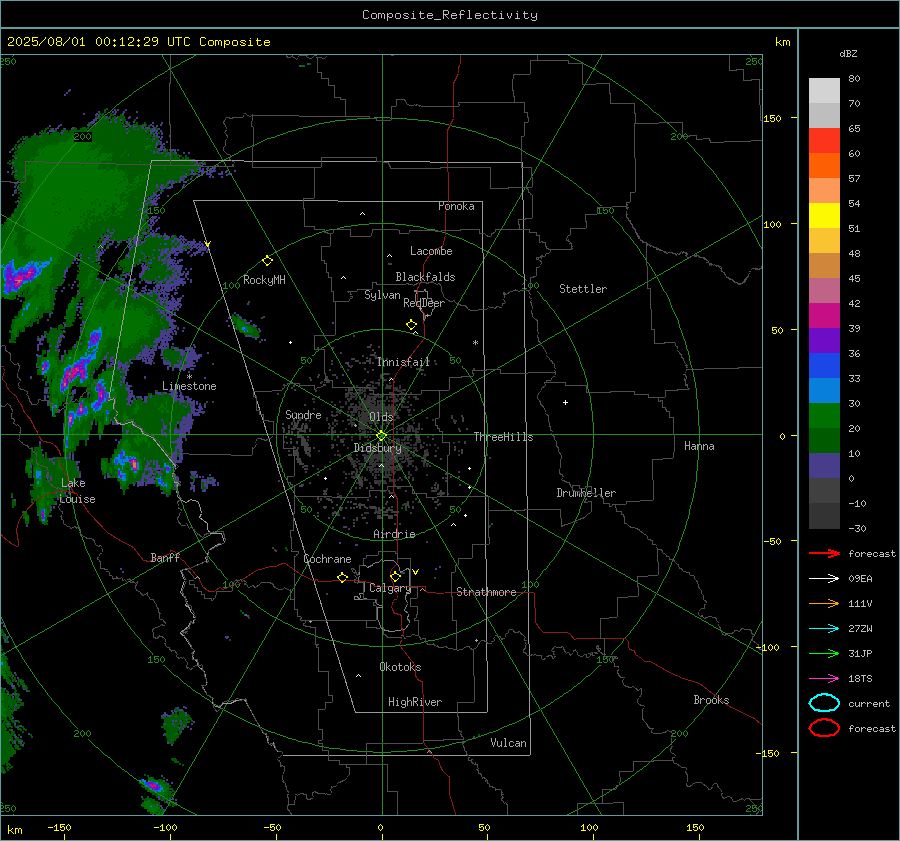
Task: Click the Airdrie city label
Action: click(394, 534)
